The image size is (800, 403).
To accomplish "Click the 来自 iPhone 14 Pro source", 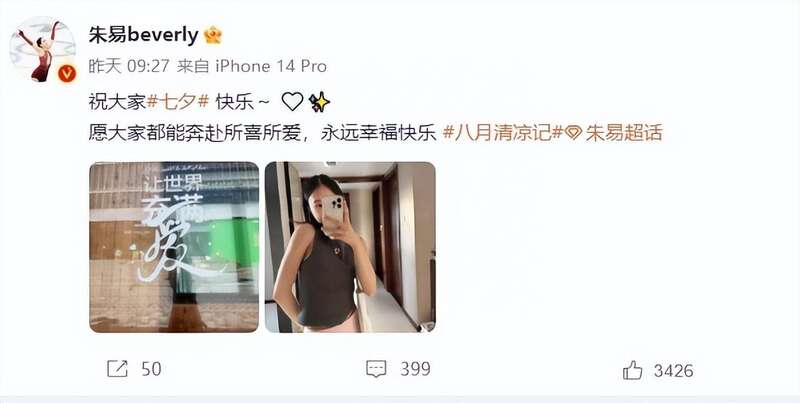I will pos(252,66).
